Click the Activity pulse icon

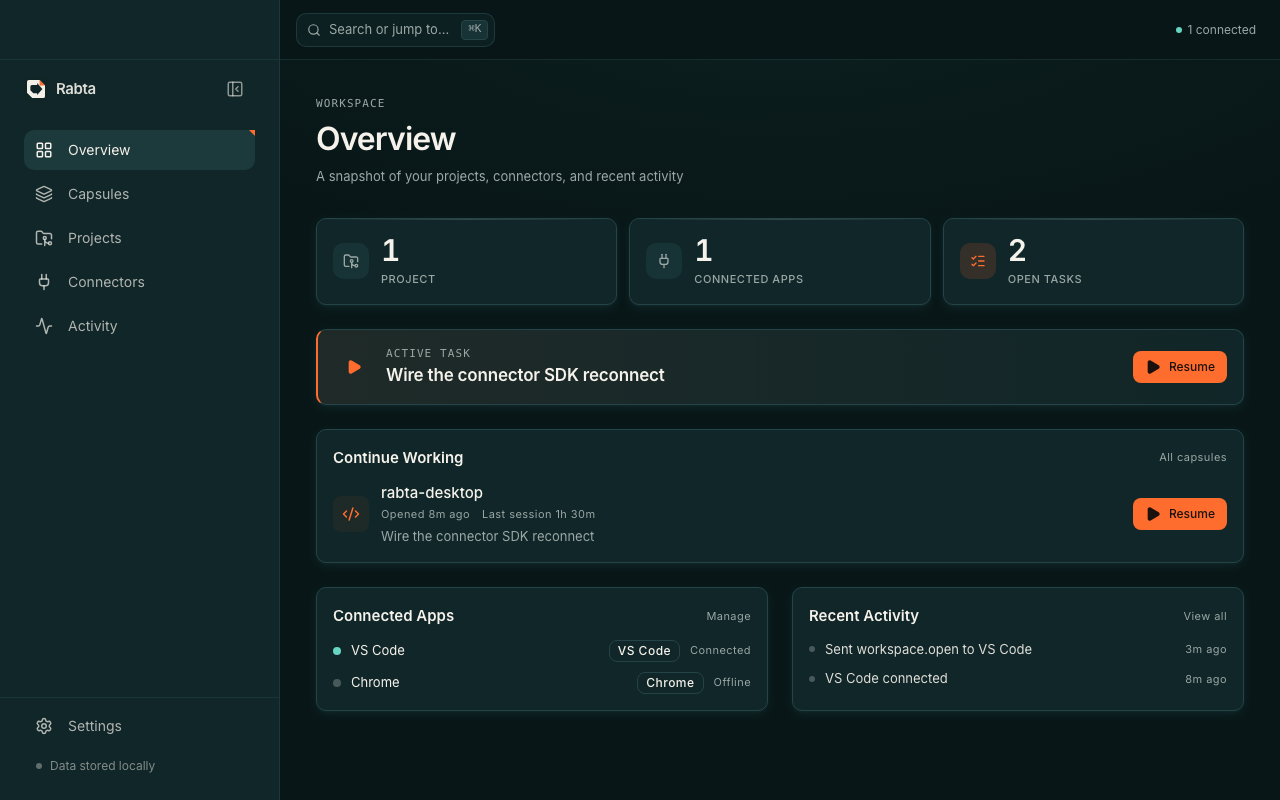[x=44, y=326]
